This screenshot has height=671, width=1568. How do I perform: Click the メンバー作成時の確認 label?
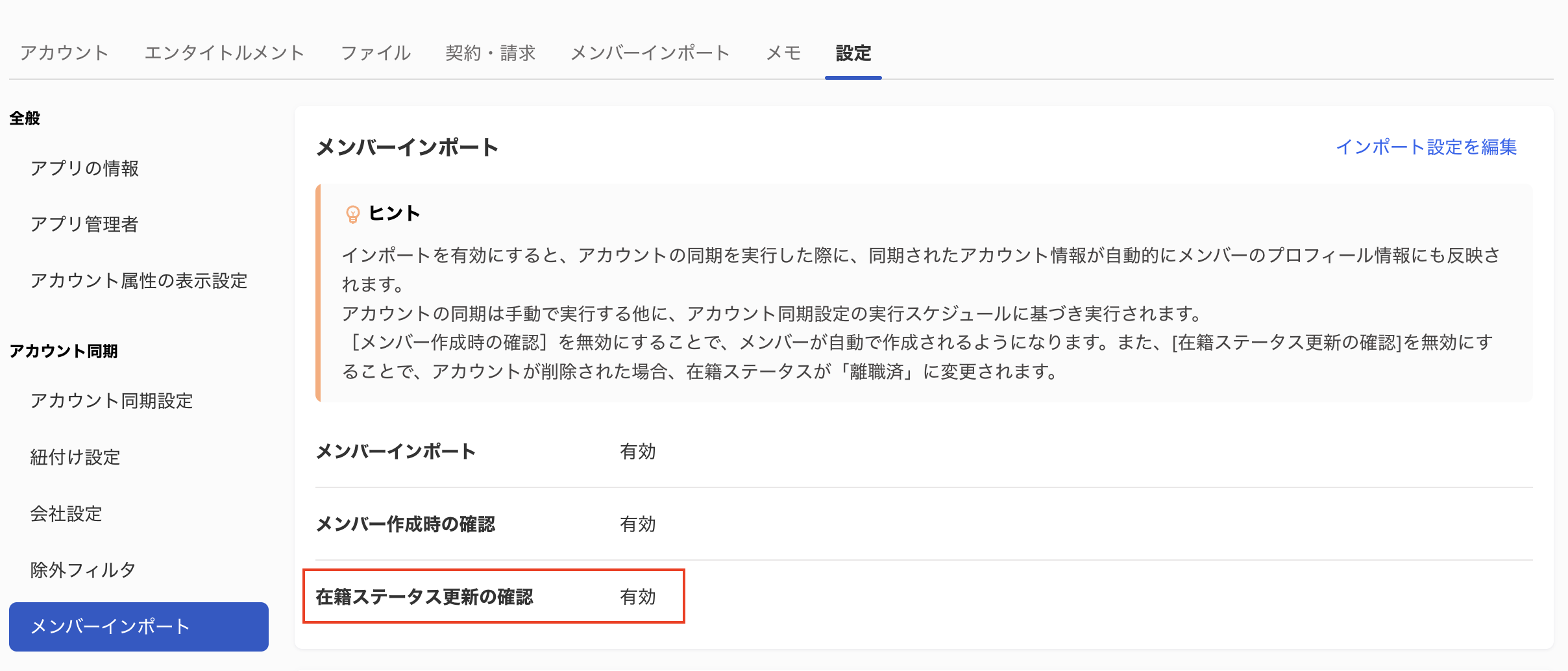point(406,524)
